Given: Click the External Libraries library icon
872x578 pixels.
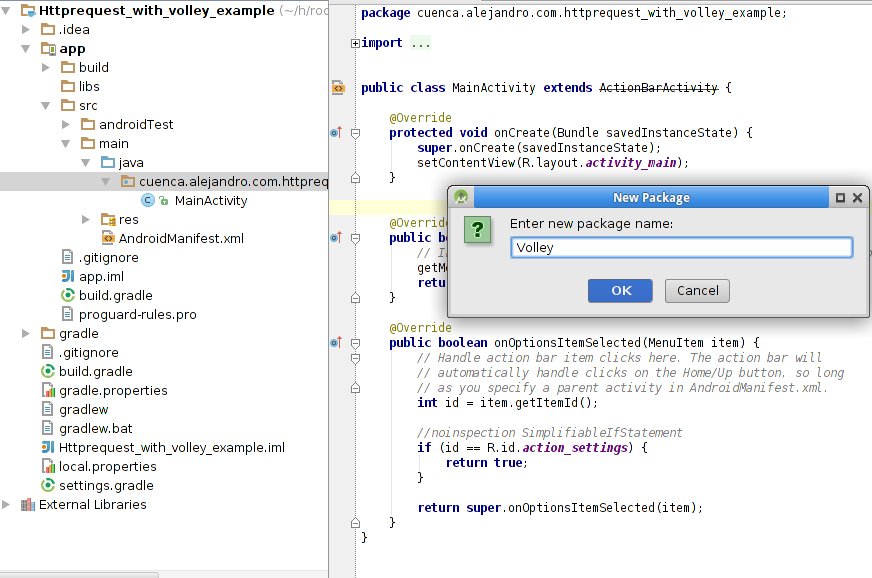Looking at the screenshot, I should tap(28, 505).
